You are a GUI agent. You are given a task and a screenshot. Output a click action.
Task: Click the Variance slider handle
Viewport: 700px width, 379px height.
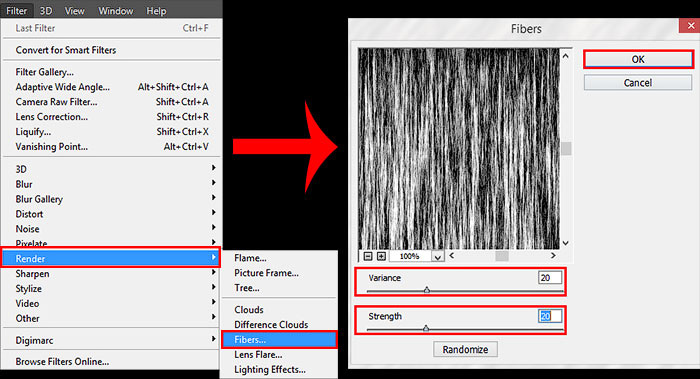coord(427,290)
